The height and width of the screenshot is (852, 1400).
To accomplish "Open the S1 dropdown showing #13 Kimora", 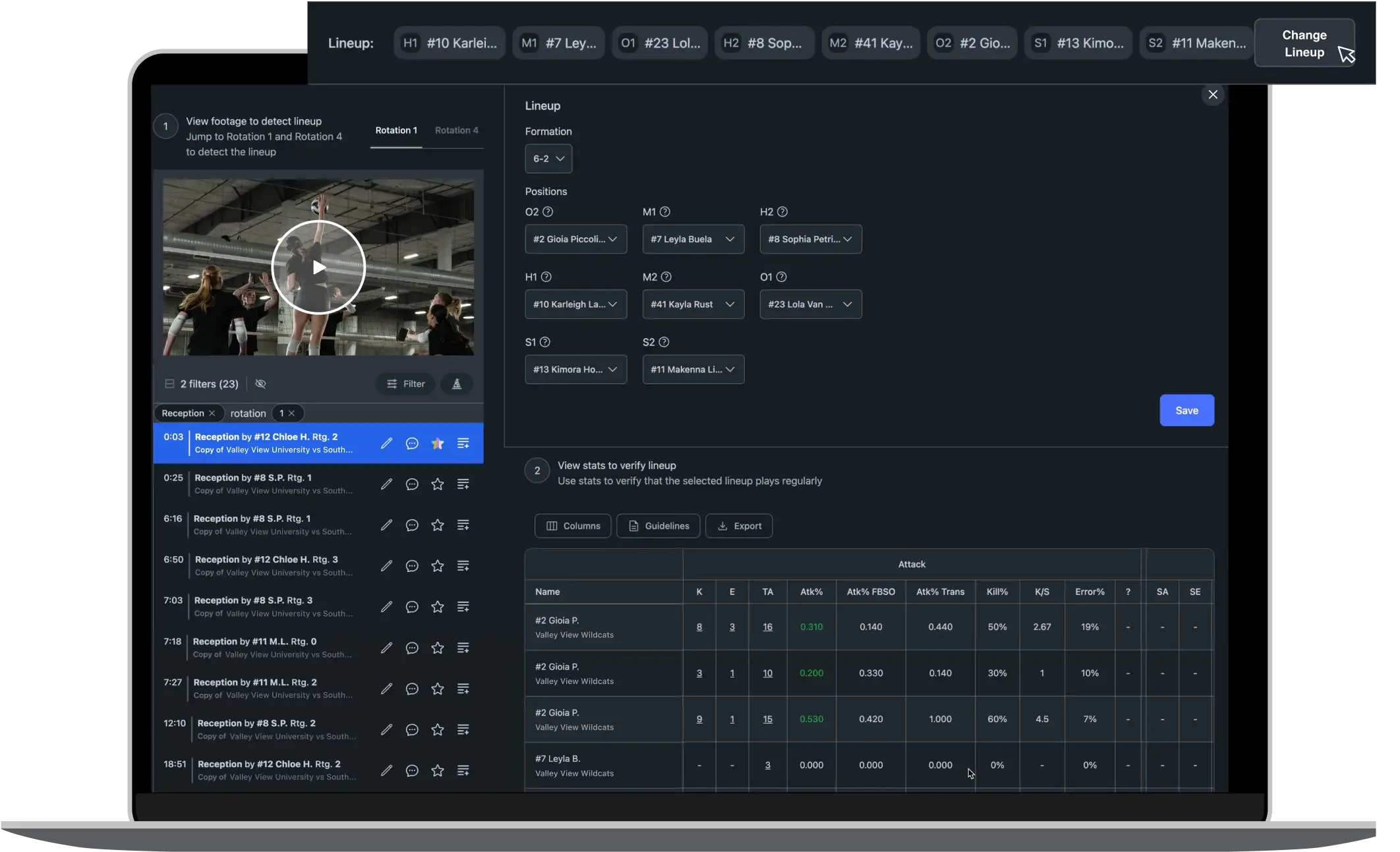I will click(x=575, y=370).
